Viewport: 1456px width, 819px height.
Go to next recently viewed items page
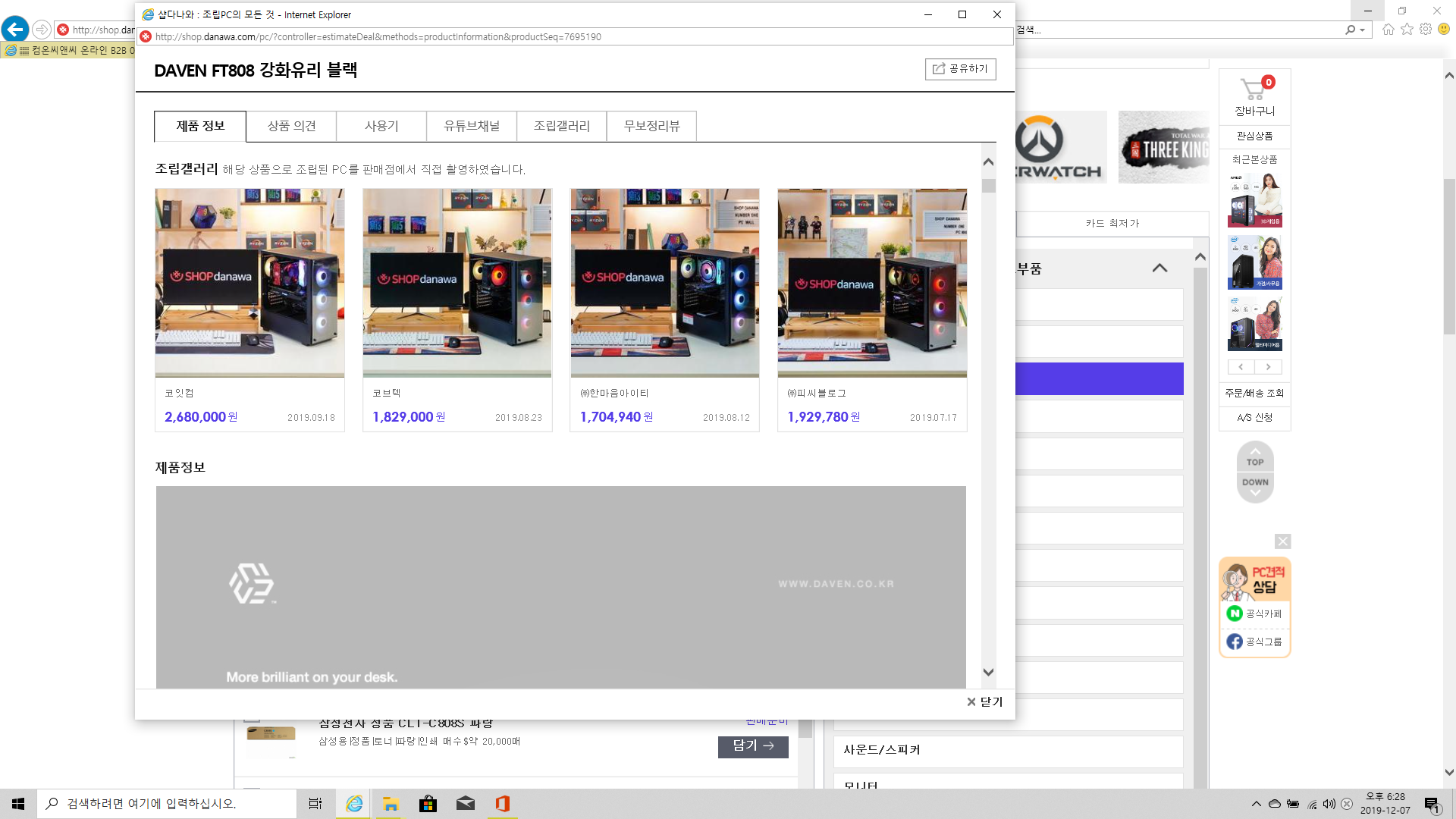1269,367
